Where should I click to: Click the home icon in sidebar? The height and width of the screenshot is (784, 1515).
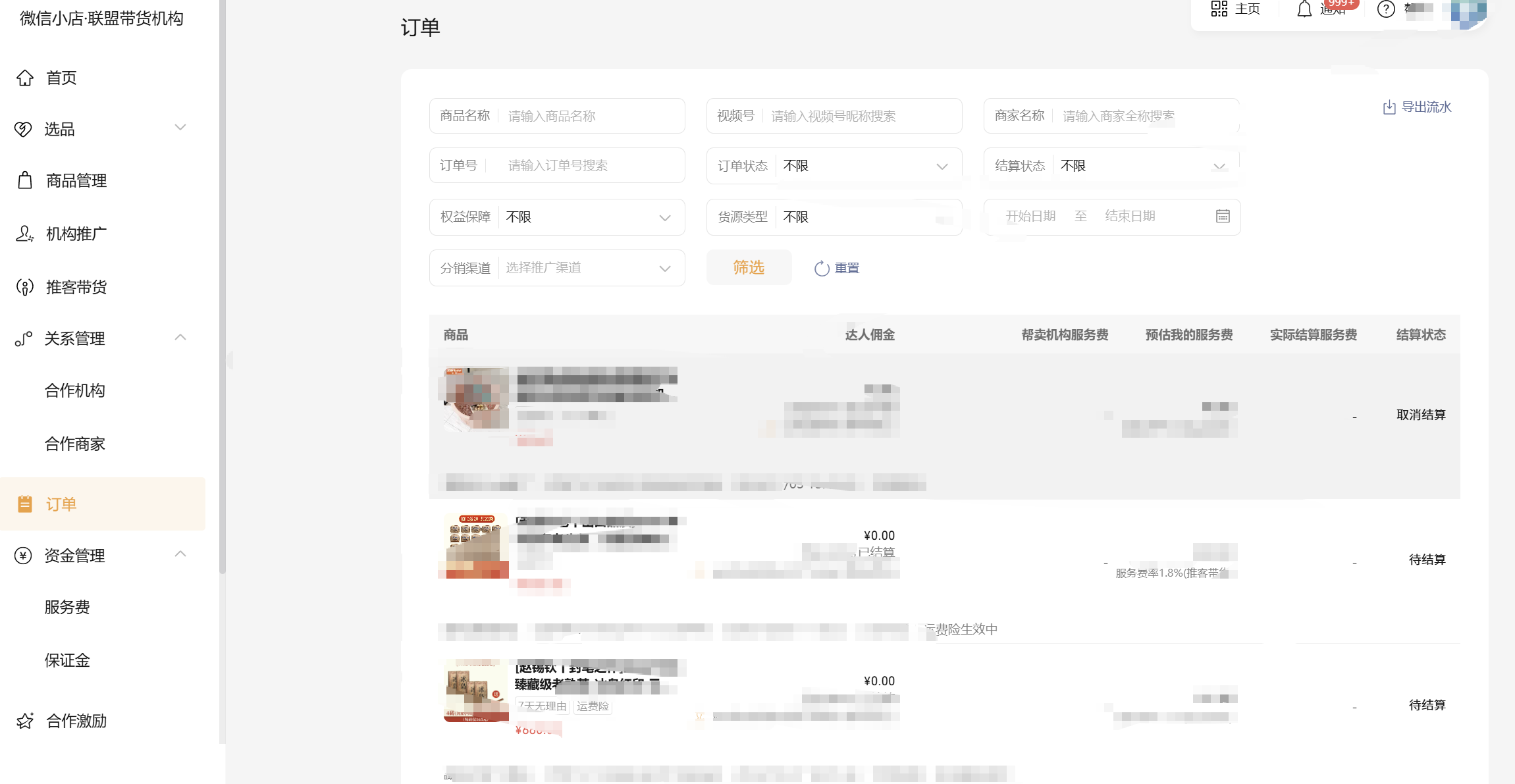[x=25, y=78]
